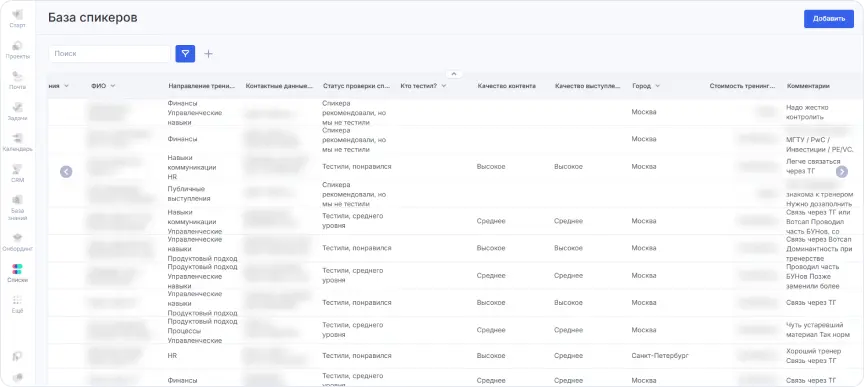Click the plus icon next to filter
864x387 pixels.
pos(208,53)
